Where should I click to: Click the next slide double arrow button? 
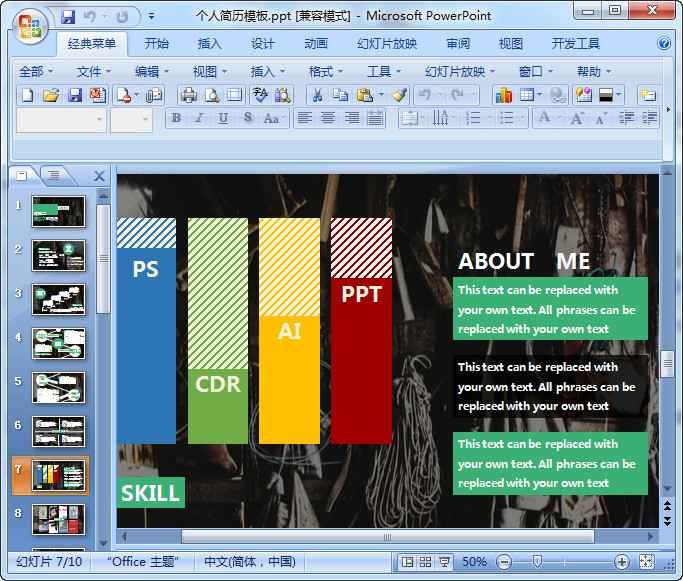click(x=667, y=521)
